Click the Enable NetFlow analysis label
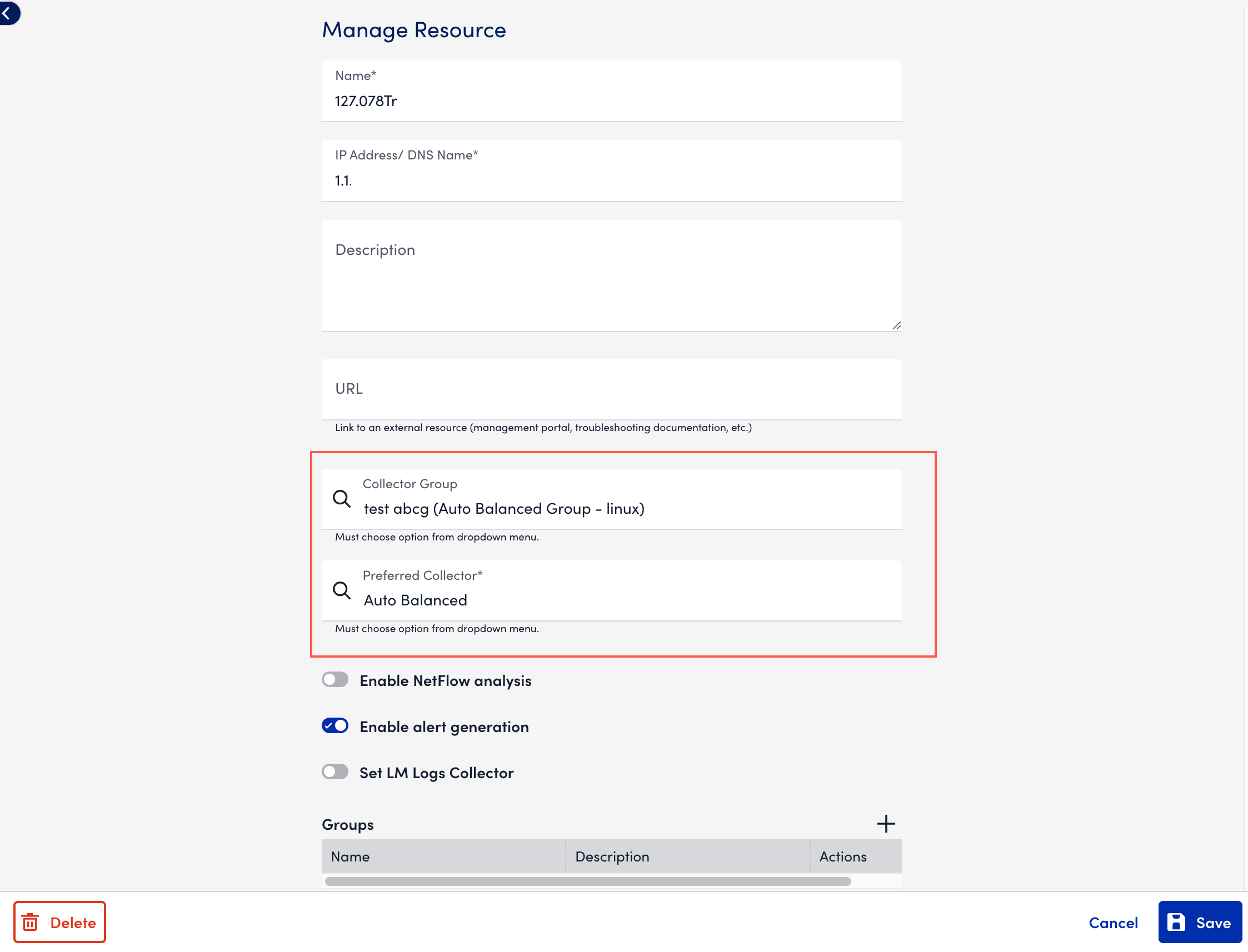Image resolution: width=1248 pixels, height=952 pixels. pos(446,680)
